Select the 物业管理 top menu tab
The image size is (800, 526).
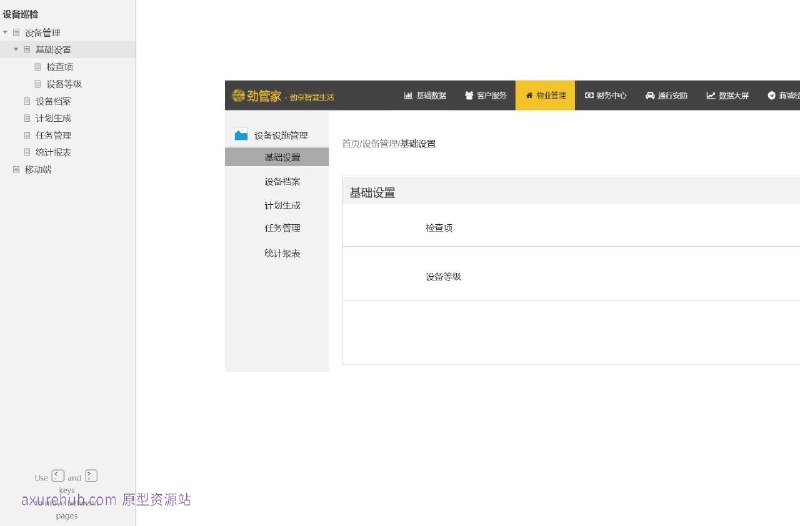[x=545, y=95]
